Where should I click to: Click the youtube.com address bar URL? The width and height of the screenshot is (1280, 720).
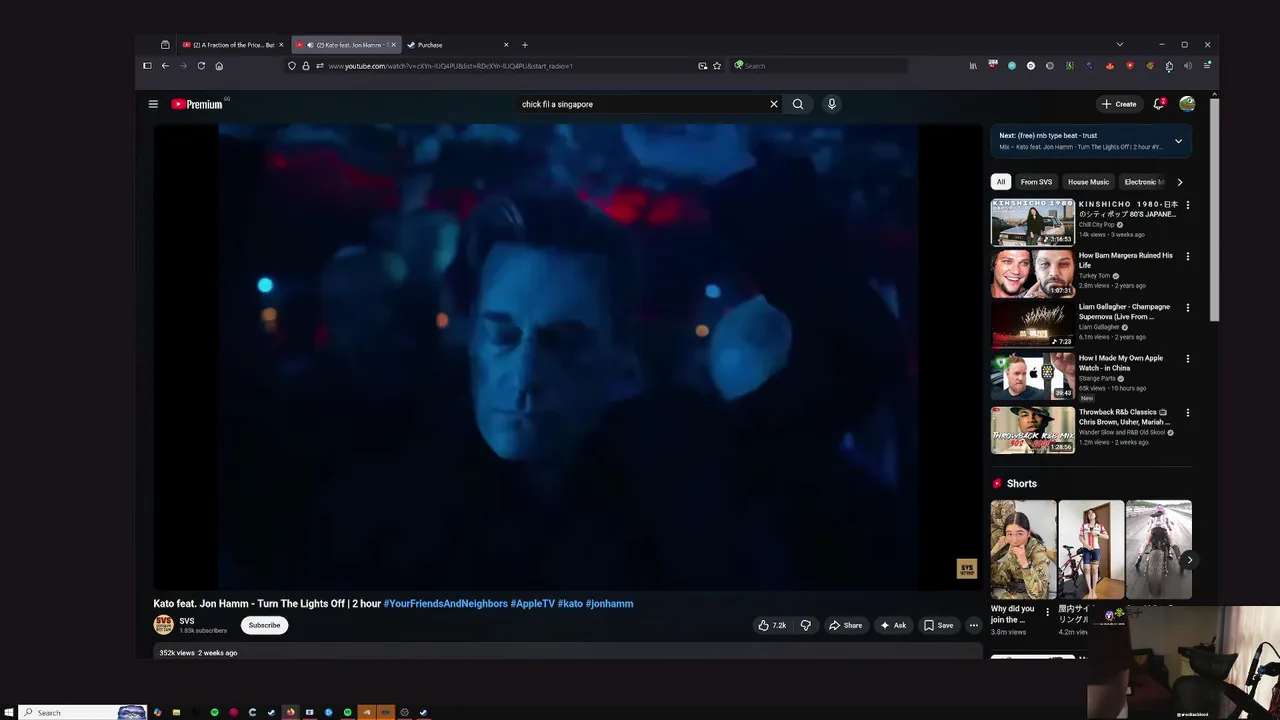450,66
